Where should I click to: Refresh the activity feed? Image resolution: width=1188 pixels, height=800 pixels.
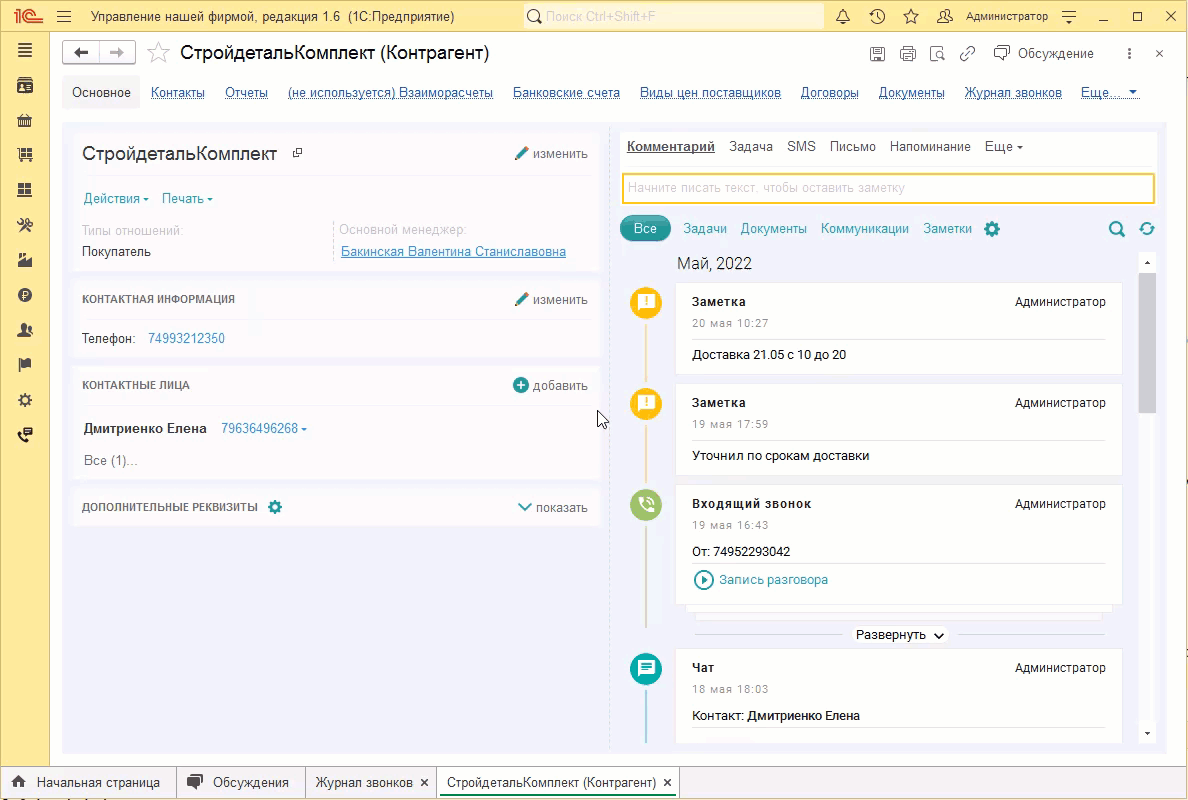pos(1147,229)
